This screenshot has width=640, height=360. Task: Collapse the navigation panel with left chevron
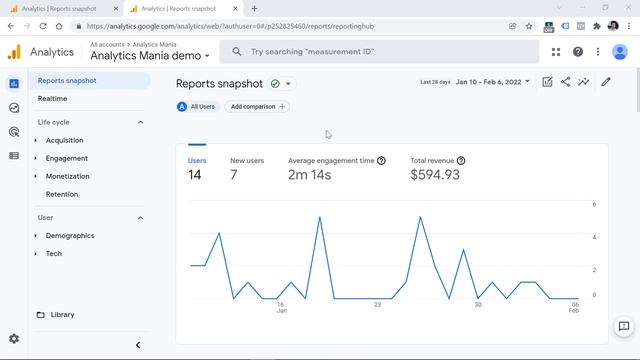[x=138, y=345]
